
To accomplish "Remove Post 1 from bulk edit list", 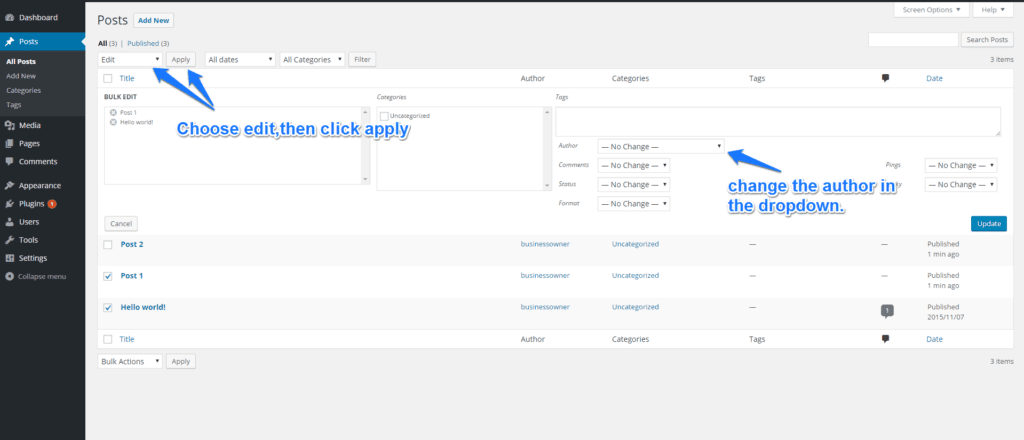I will click(113, 112).
